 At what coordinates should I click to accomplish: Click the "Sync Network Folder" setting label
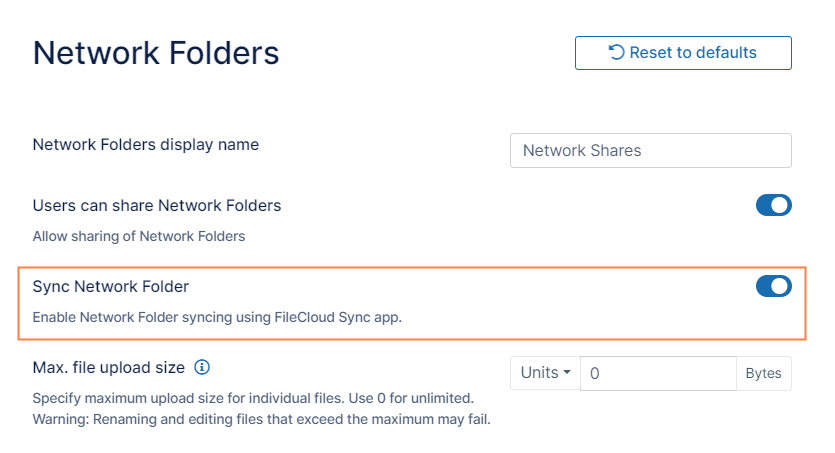tap(111, 287)
